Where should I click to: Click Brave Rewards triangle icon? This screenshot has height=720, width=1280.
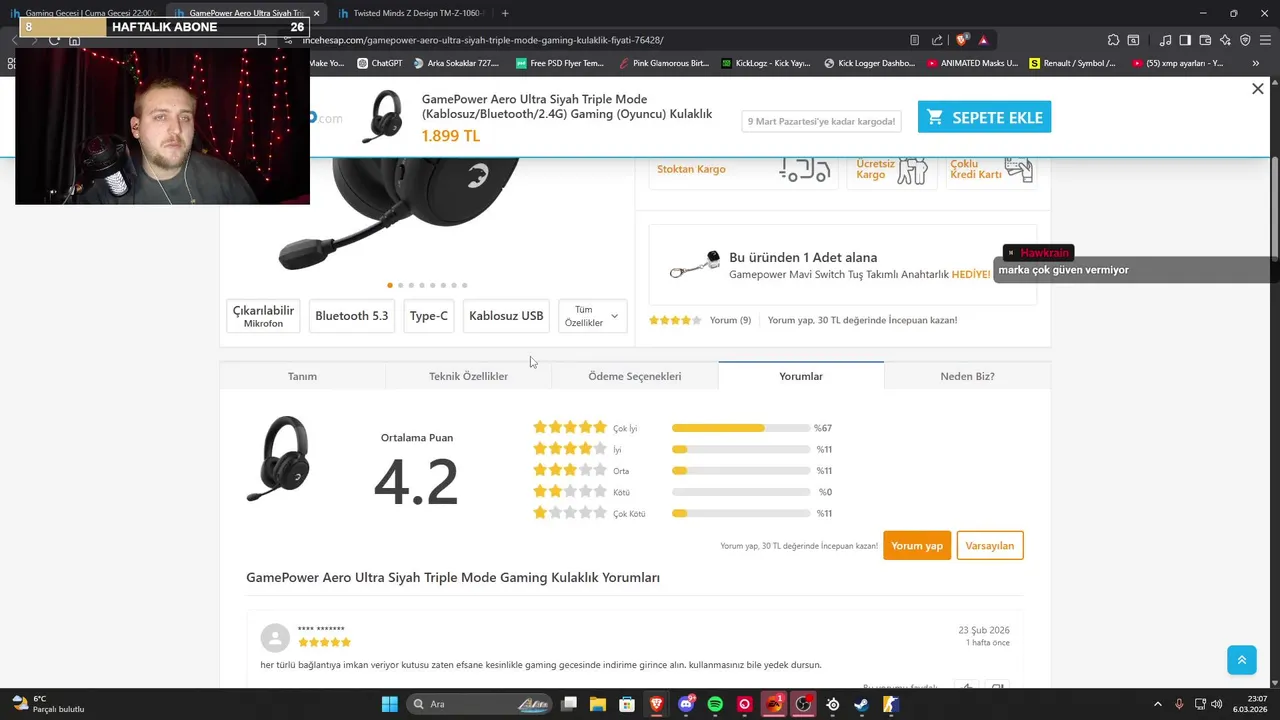pyautogui.click(x=984, y=40)
